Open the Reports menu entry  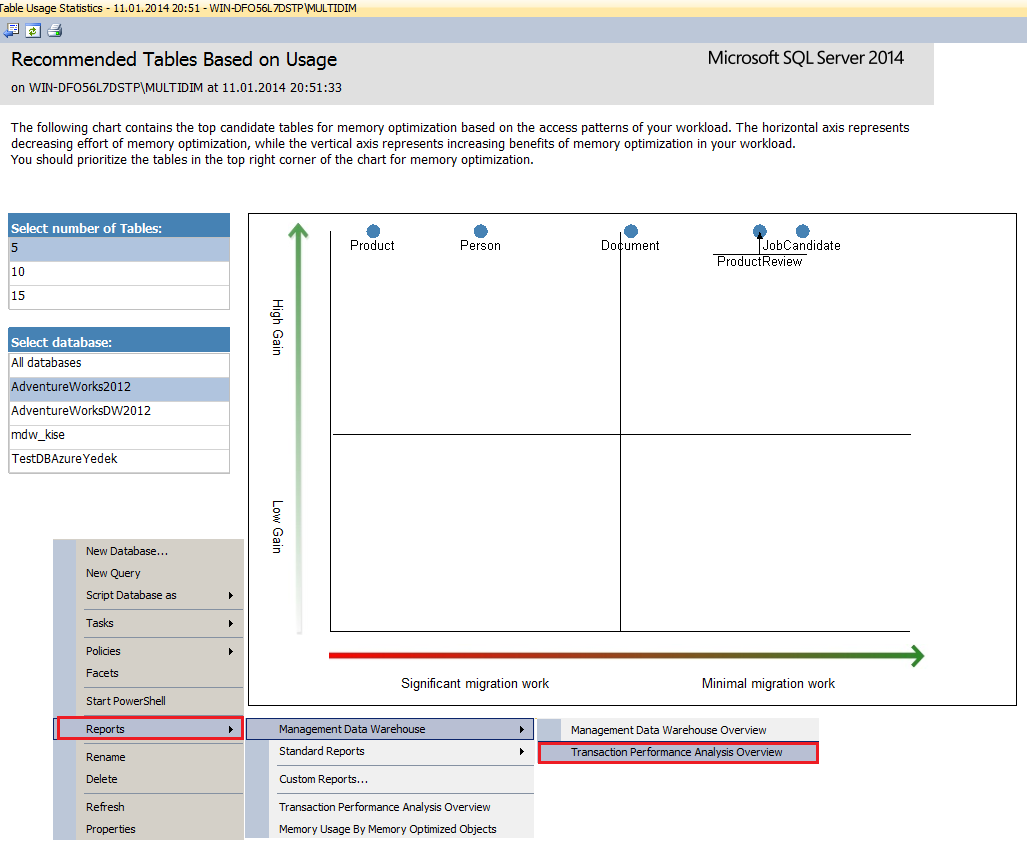[x=151, y=729]
